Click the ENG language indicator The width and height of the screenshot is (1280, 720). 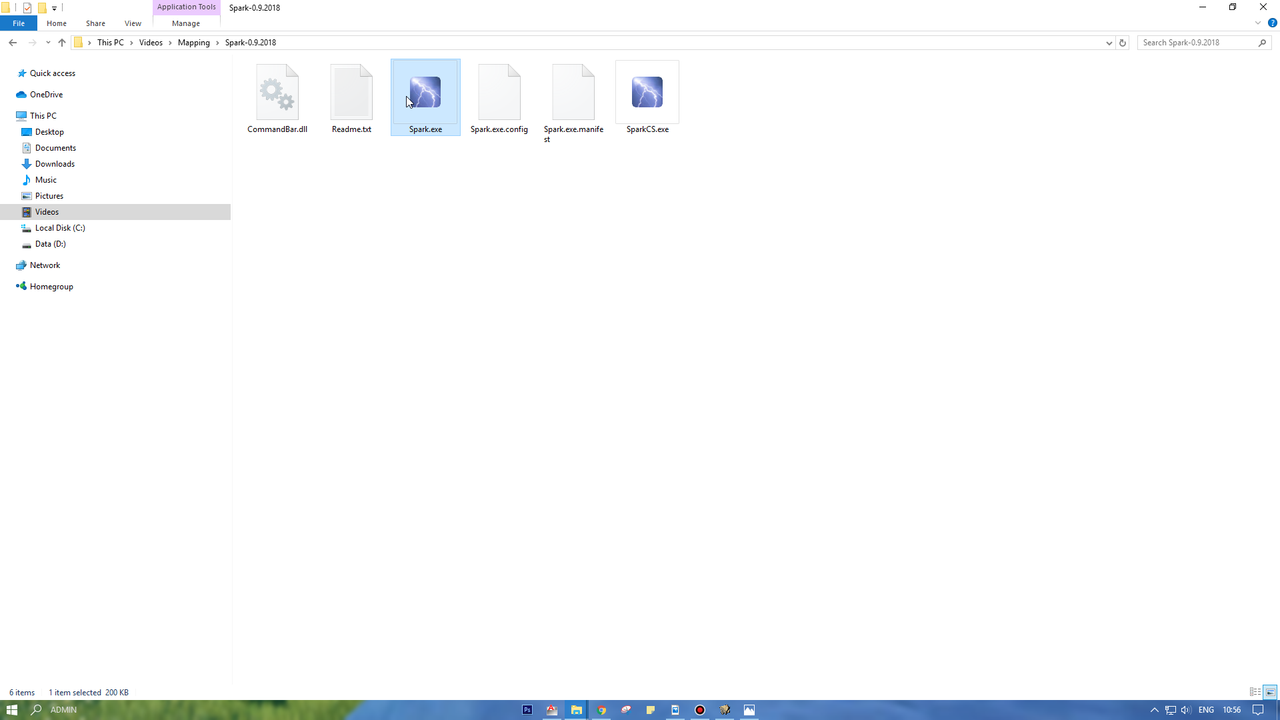1206,710
